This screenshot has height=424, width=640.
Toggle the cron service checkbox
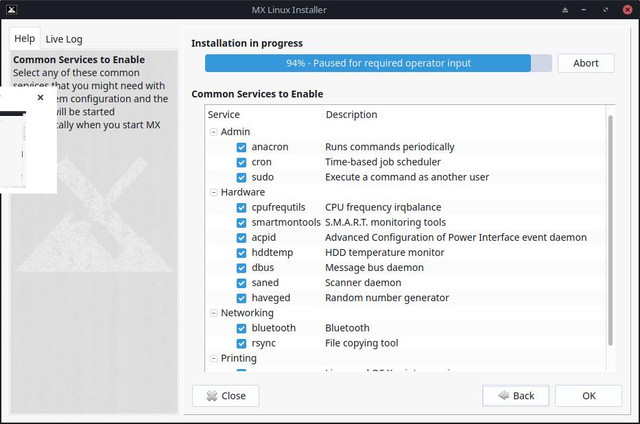(x=241, y=162)
